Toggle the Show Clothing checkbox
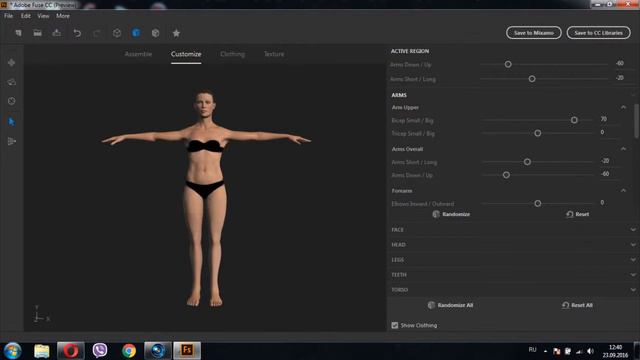The width and height of the screenshot is (640, 360). tap(395, 325)
